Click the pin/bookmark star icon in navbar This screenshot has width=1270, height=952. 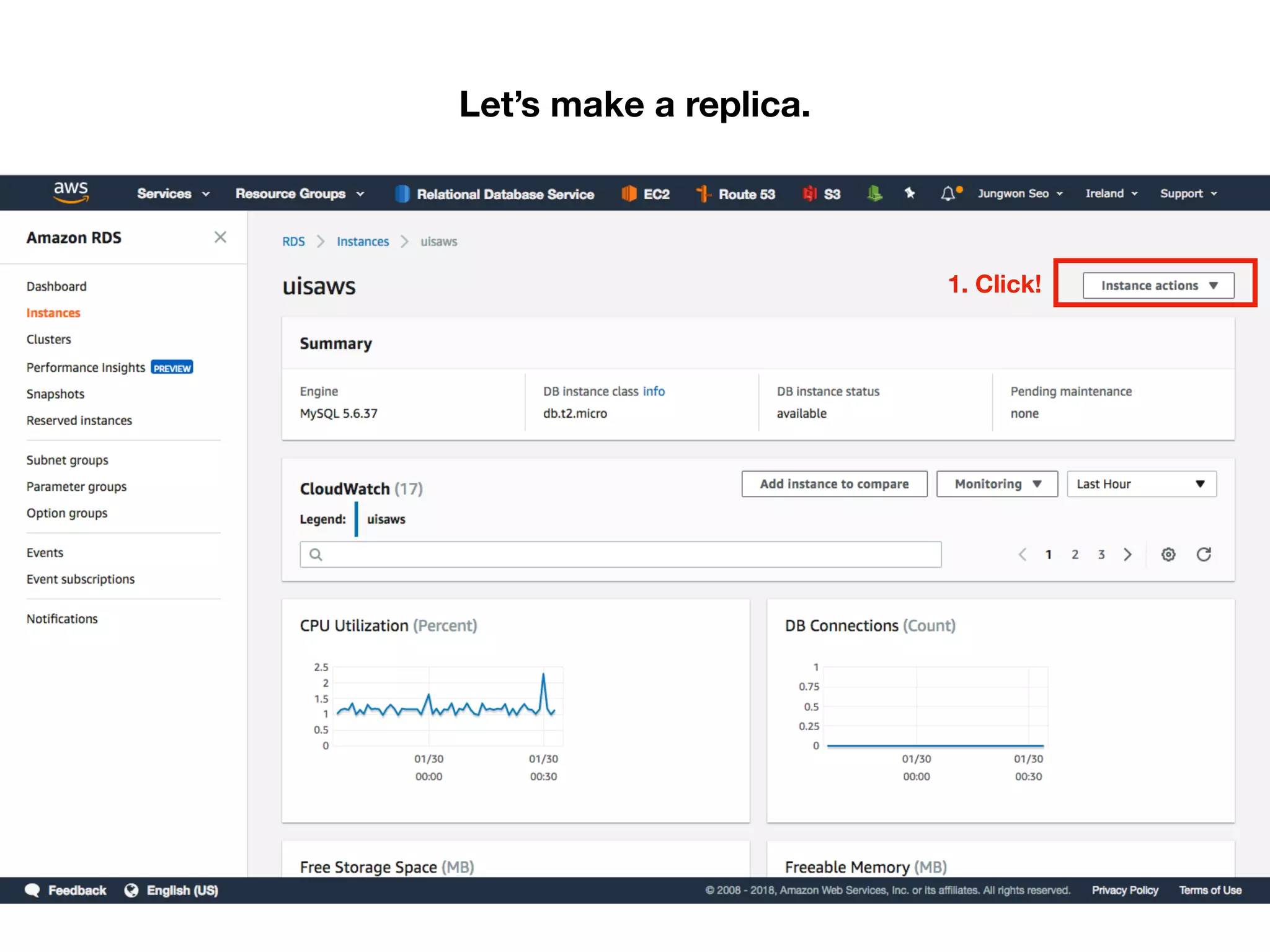point(910,193)
